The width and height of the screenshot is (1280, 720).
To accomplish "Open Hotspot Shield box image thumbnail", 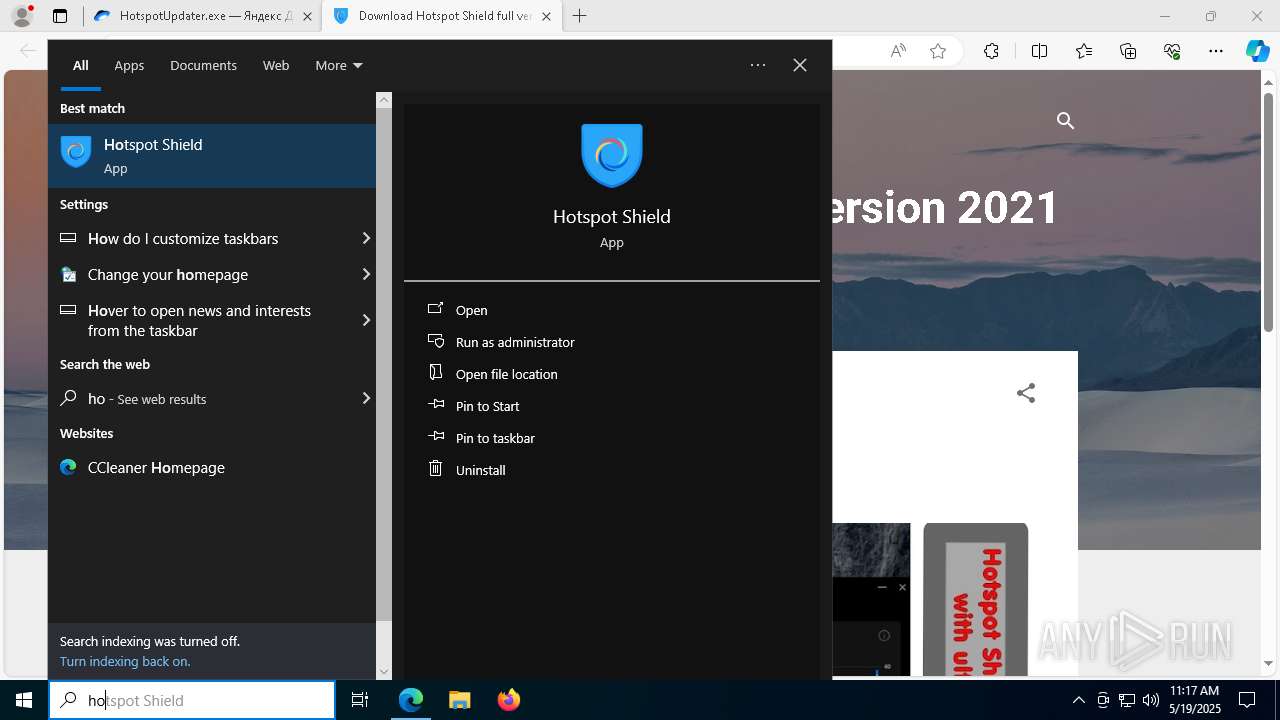I will click(975, 598).
